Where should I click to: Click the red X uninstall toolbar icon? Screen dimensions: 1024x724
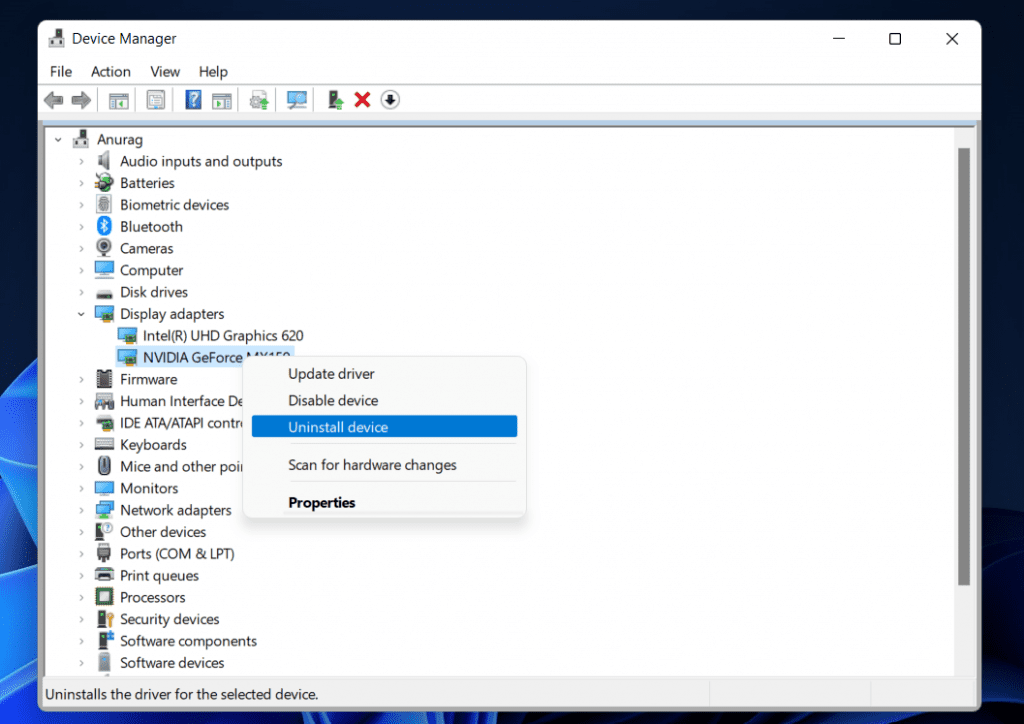[362, 99]
